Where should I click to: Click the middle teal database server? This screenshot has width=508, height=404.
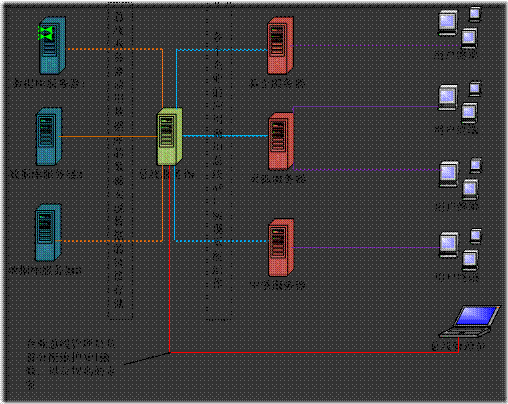(49, 136)
